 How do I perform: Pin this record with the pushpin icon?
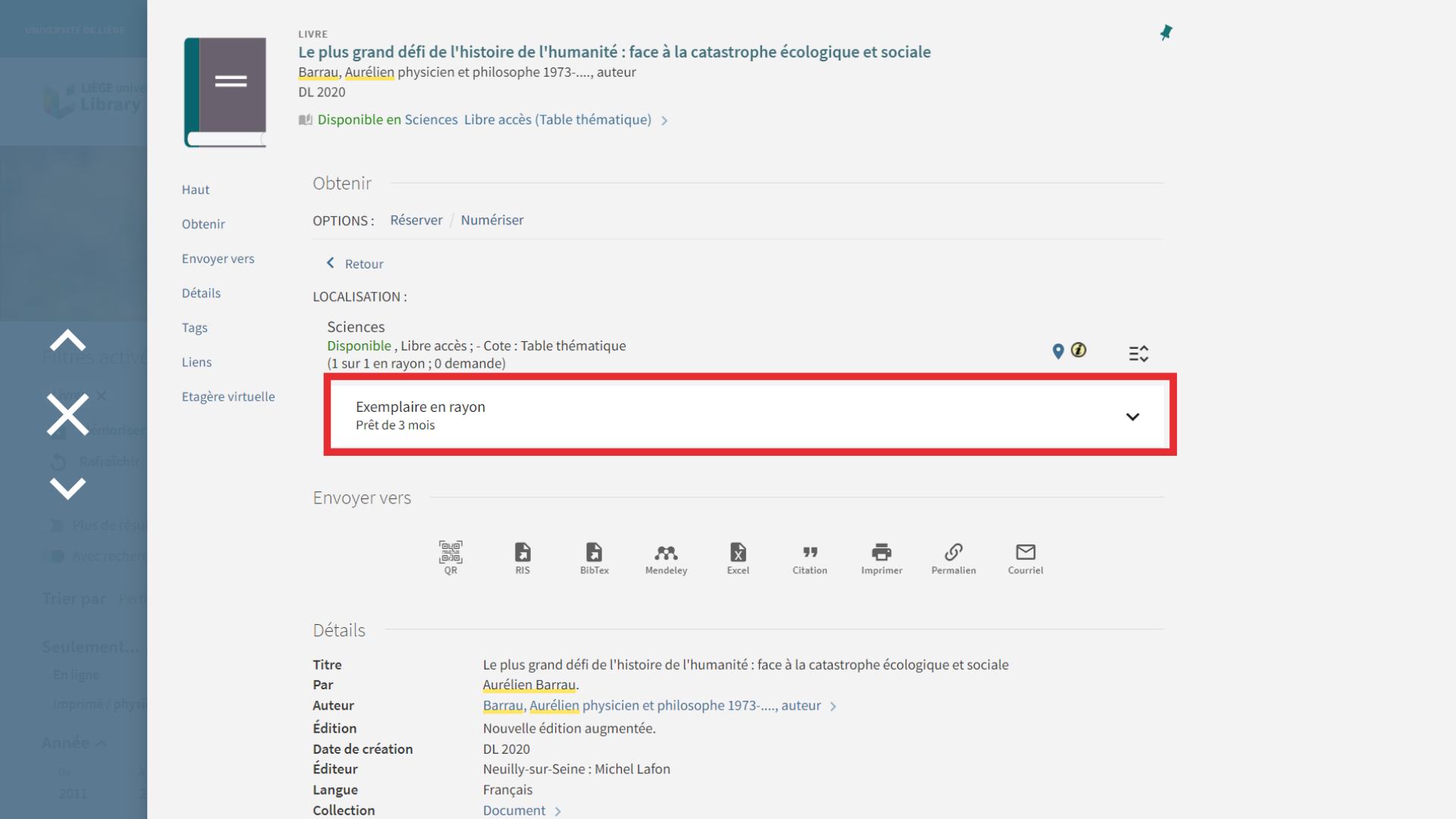1166,33
